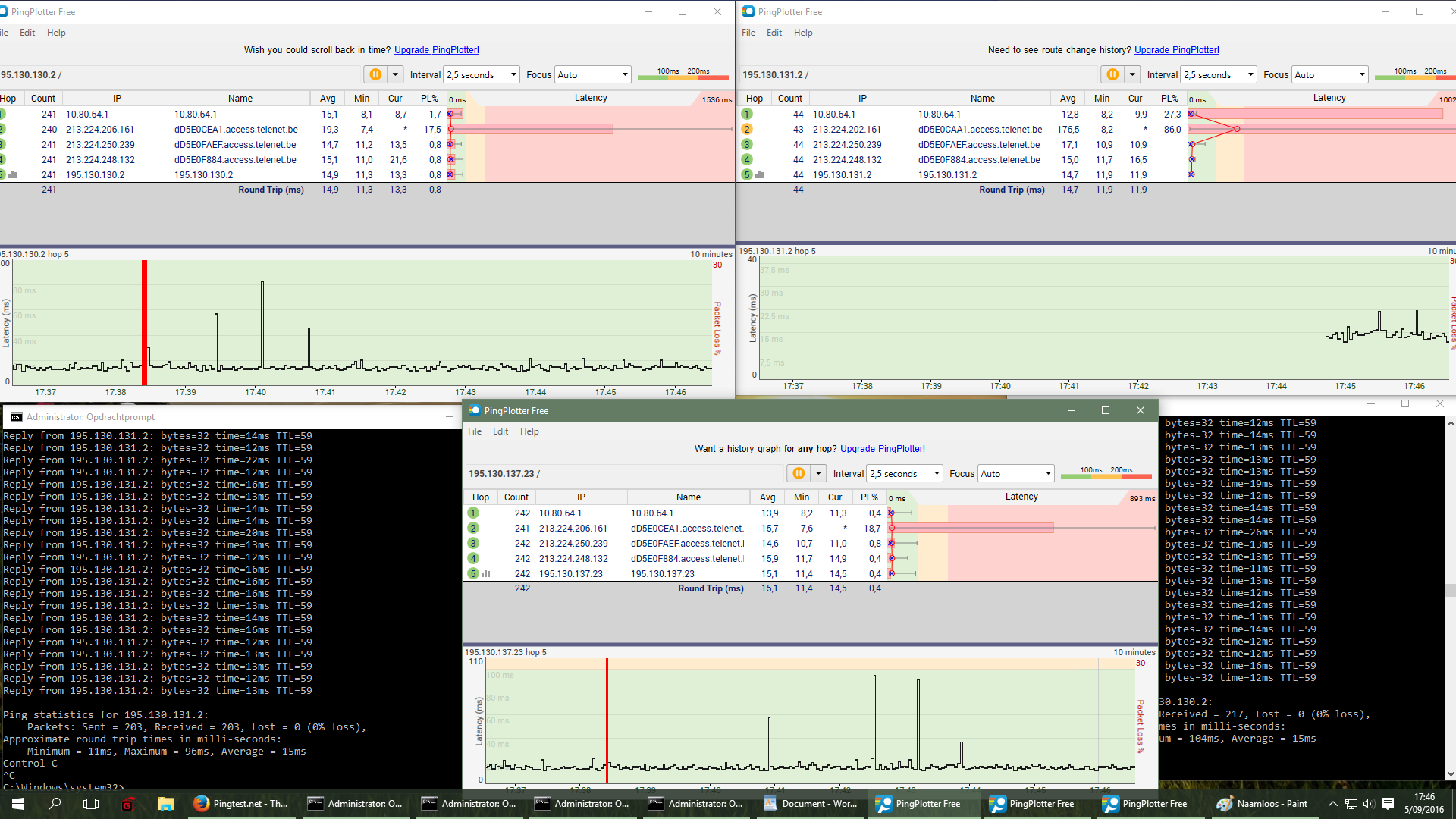
Task: Click the Windows Start button
Action: (18, 804)
